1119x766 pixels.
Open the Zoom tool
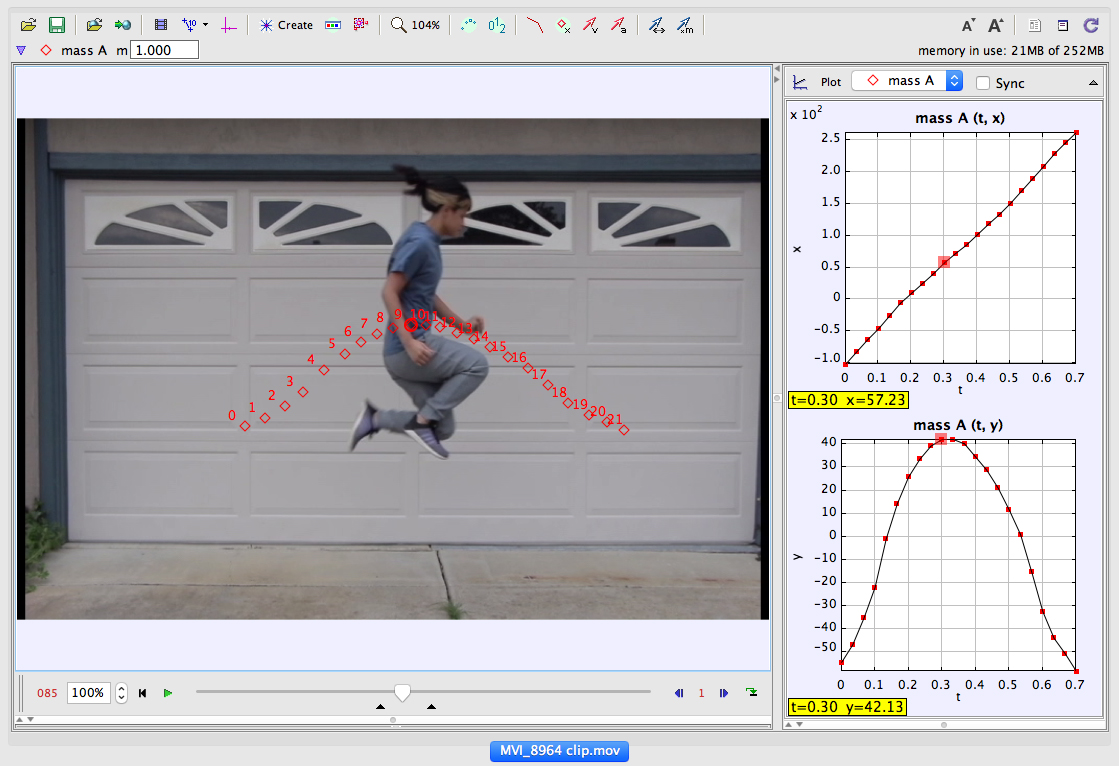coord(398,25)
